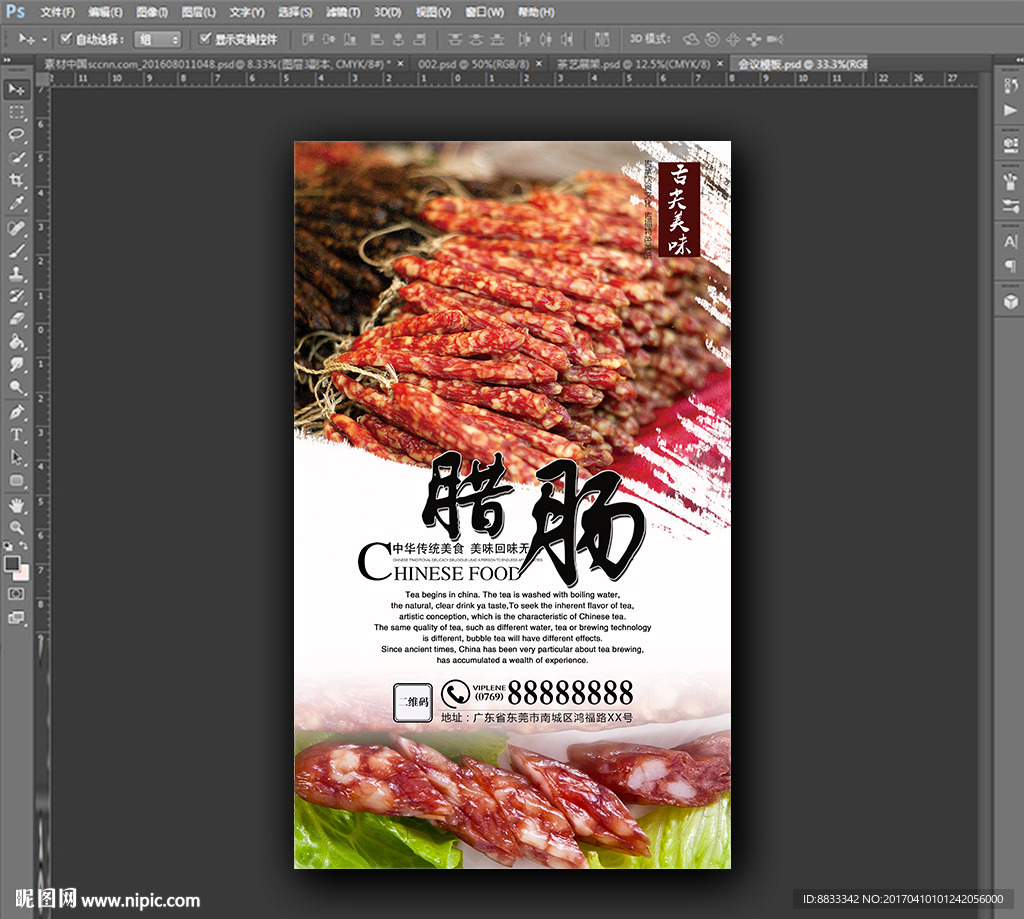The width and height of the screenshot is (1024, 919).
Task: Select the Eyedropper tool
Action: tap(16, 204)
